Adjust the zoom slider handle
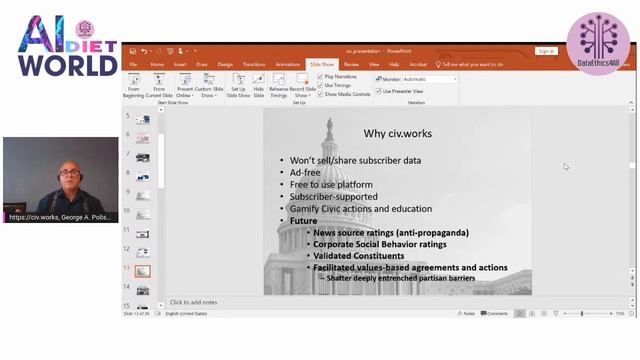Screen dimensions: 640x360 tap(582, 313)
